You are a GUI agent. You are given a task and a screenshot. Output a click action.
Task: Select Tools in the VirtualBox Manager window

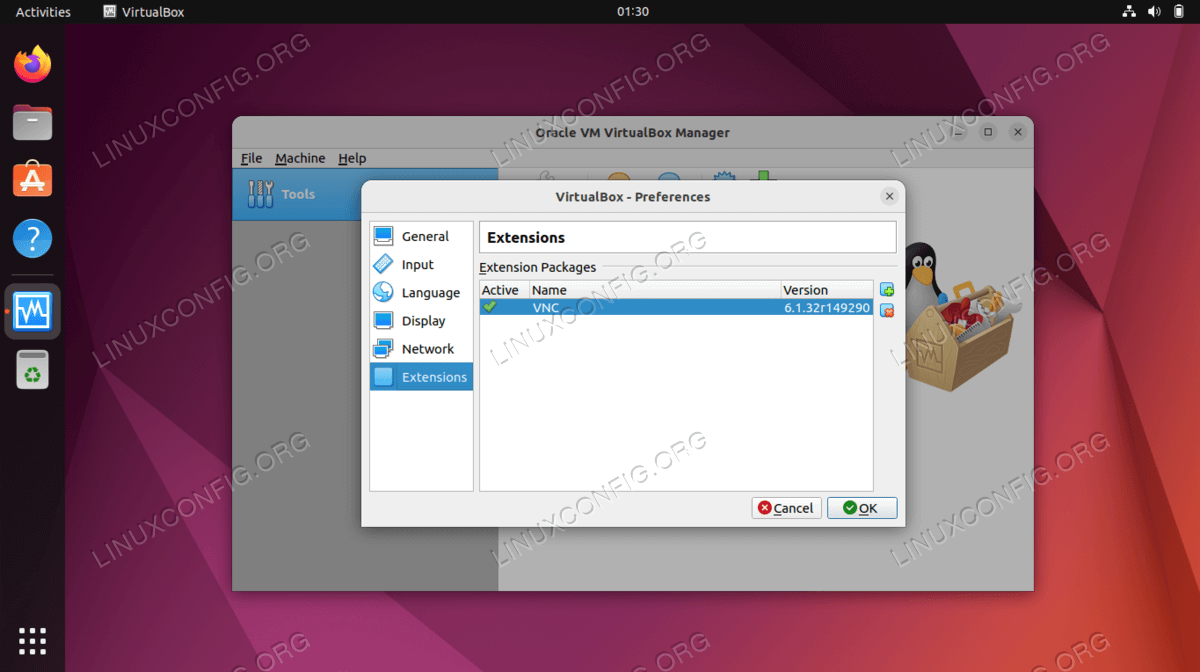click(365, 194)
